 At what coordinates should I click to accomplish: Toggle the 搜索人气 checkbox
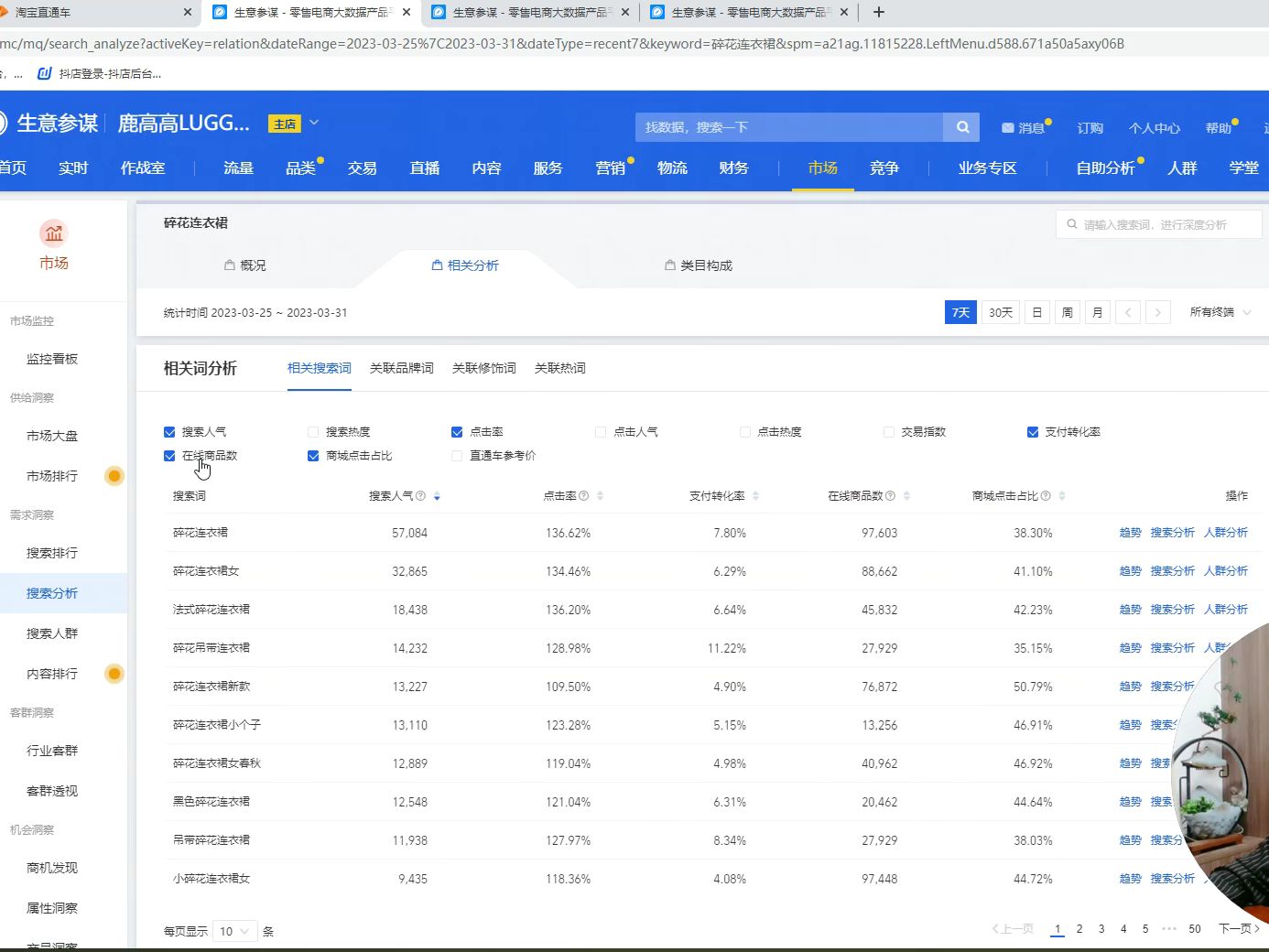point(169,432)
